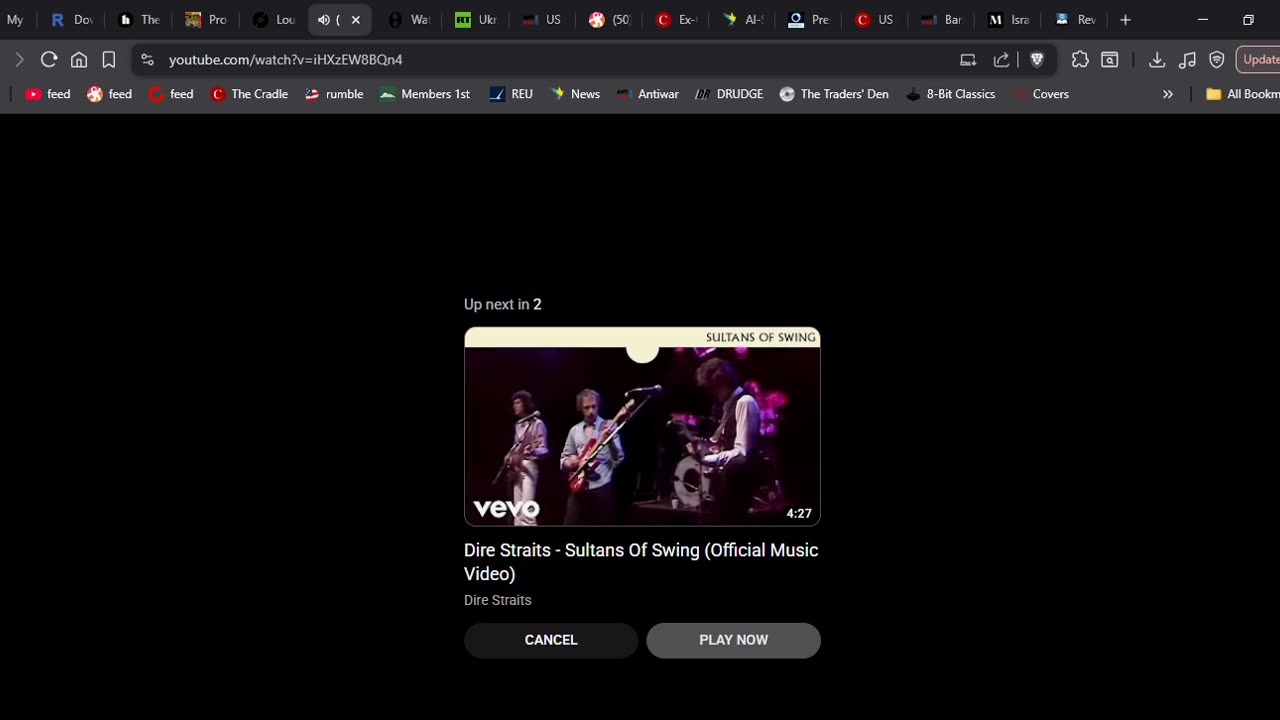Open the 'Antiwar' bookmark
Viewport: 1280px width, 720px height.
click(x=648, y=94)
